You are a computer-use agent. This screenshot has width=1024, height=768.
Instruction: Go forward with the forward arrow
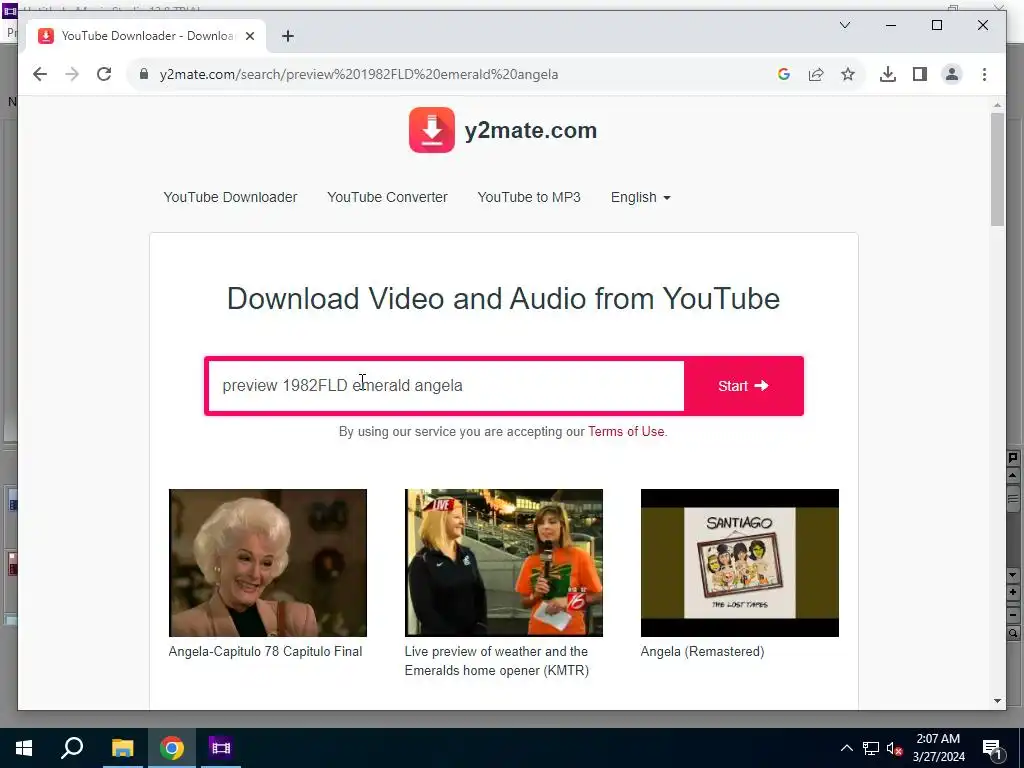(72, 74)
